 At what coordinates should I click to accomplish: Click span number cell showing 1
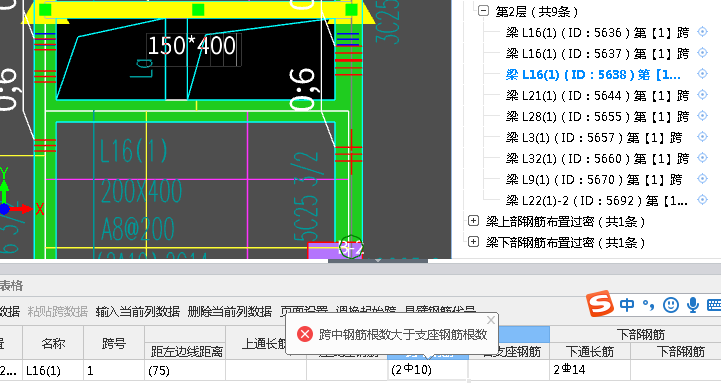[x=114, y=370]
